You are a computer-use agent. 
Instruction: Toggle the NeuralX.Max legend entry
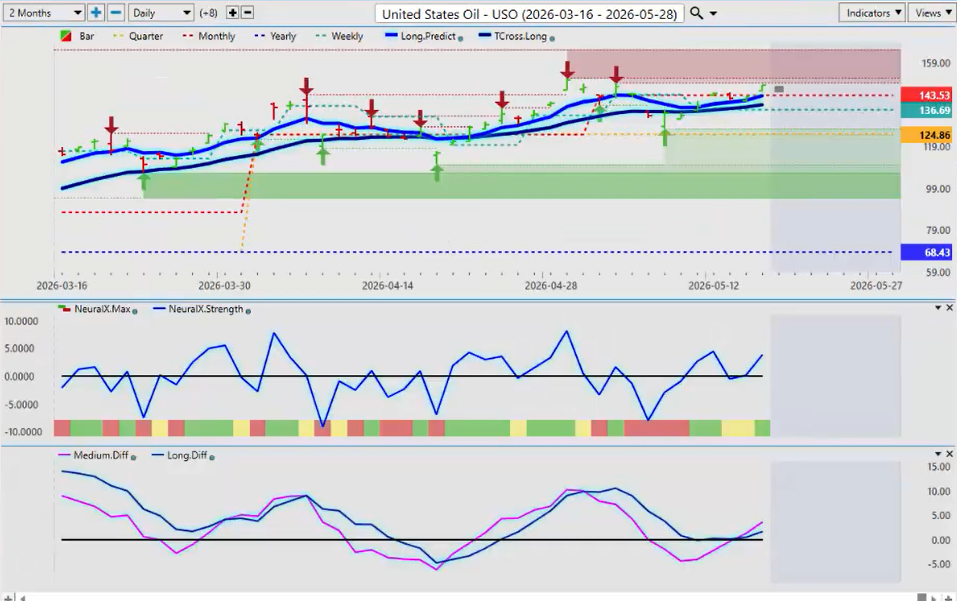point(95,309)
